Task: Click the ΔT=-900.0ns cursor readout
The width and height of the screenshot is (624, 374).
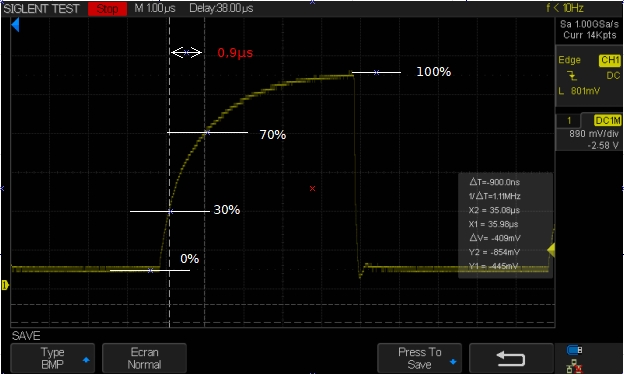Action: 495,182
